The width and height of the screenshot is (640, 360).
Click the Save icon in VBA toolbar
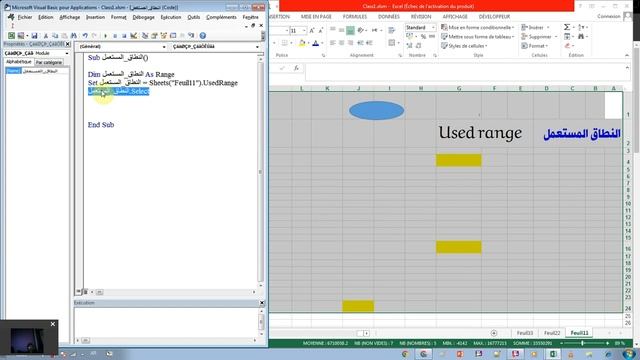pos(34,36)
